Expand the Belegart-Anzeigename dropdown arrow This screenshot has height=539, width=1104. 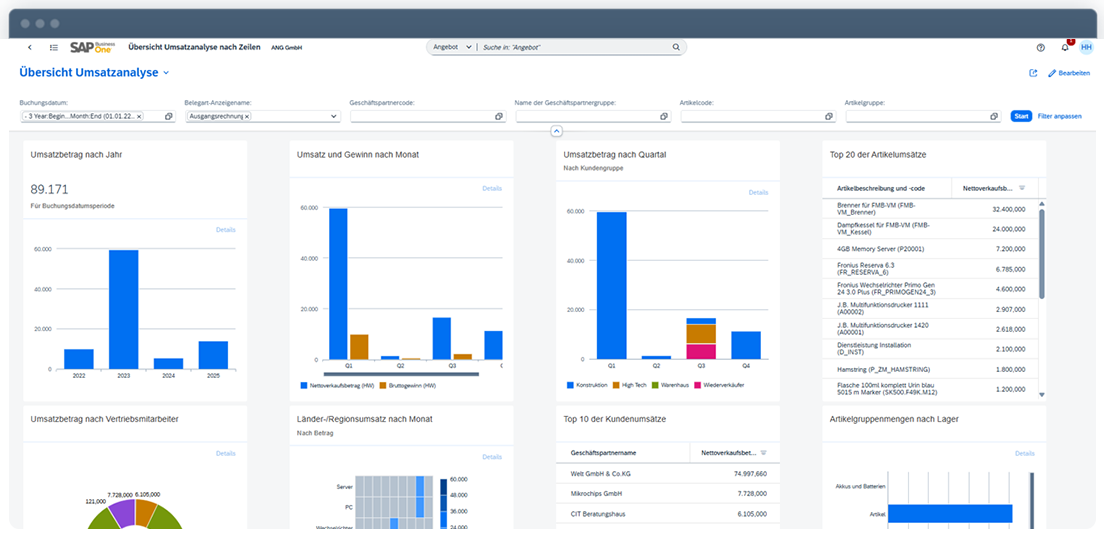(333, 116)
